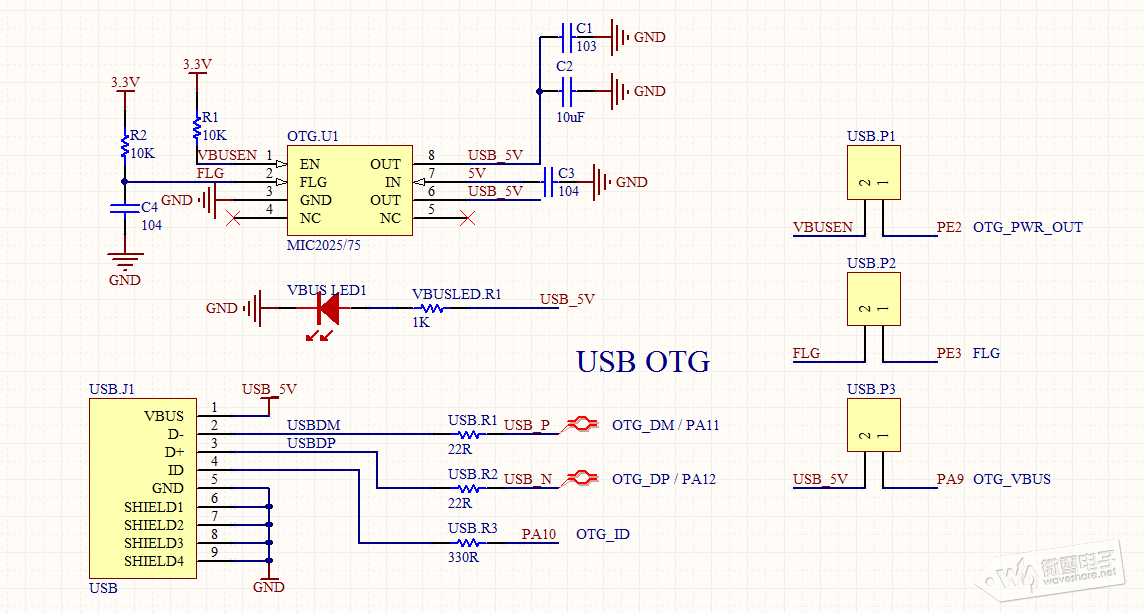This screenshot has height=613, width=1144.
Task: Select capacitor C4 symbol
Action: click(x=125, y=208)
